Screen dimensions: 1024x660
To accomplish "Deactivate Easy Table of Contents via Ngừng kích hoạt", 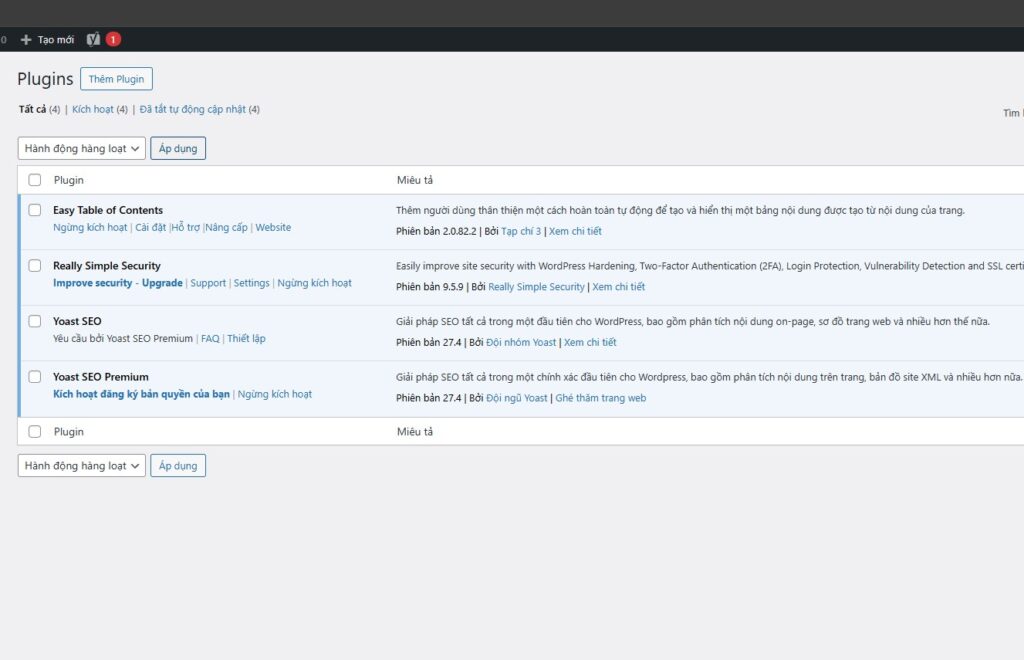I will [90, 227].
